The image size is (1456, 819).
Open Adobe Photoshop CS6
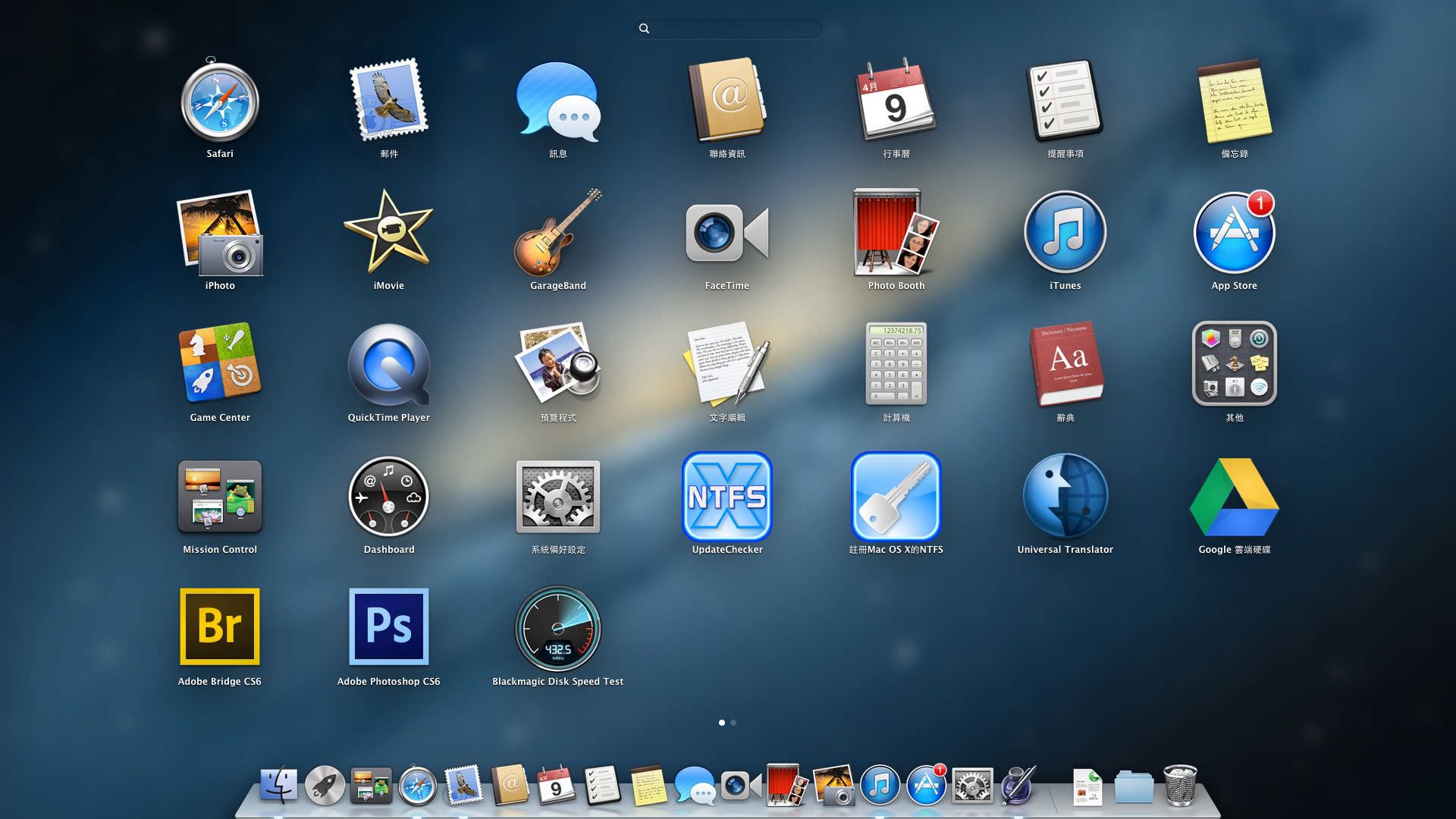(x=388, y=626)
